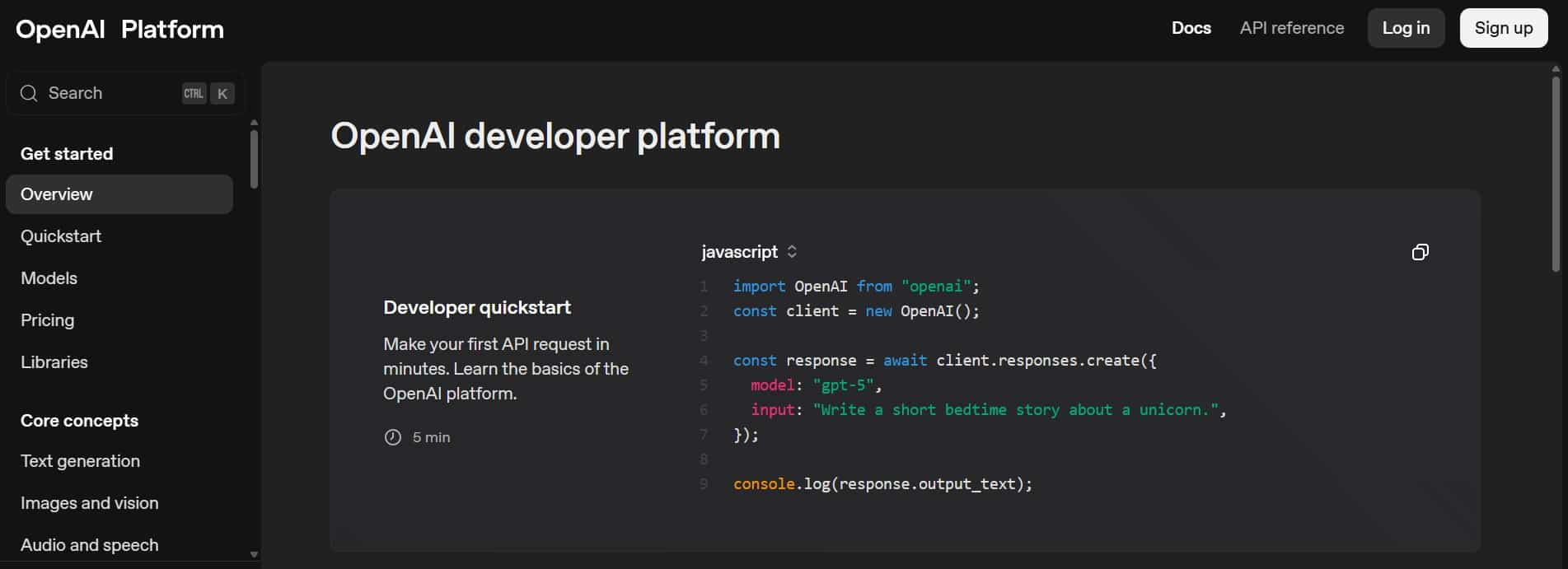Click the unicorn bedtime story input string
The width and height of the screenshot is (1568, 569).
tap(1016, 410)
